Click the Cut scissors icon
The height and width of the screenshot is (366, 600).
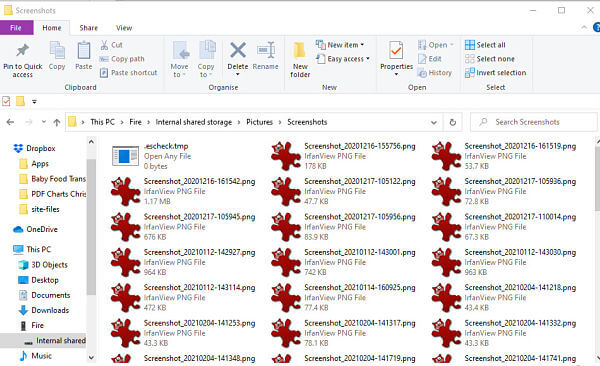[x=104, y=45]
